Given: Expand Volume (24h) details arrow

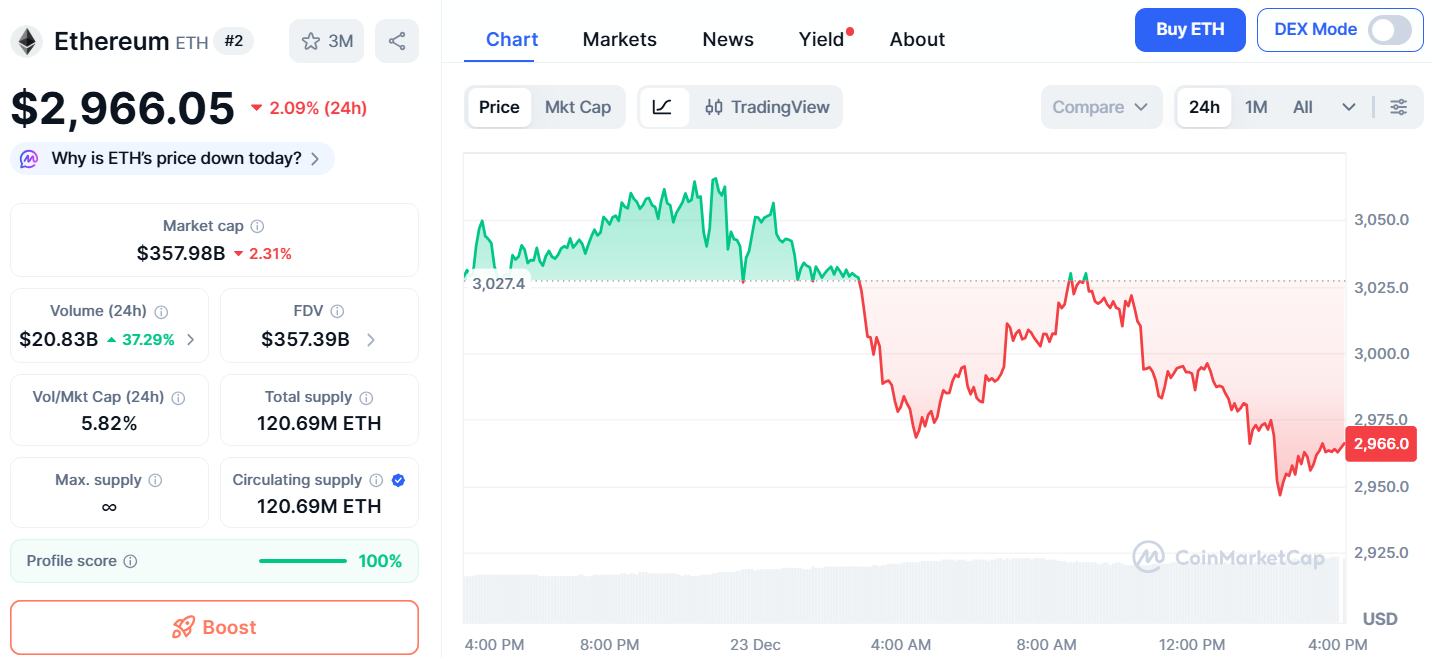Looking at the screenshot, I should [190, 340].
